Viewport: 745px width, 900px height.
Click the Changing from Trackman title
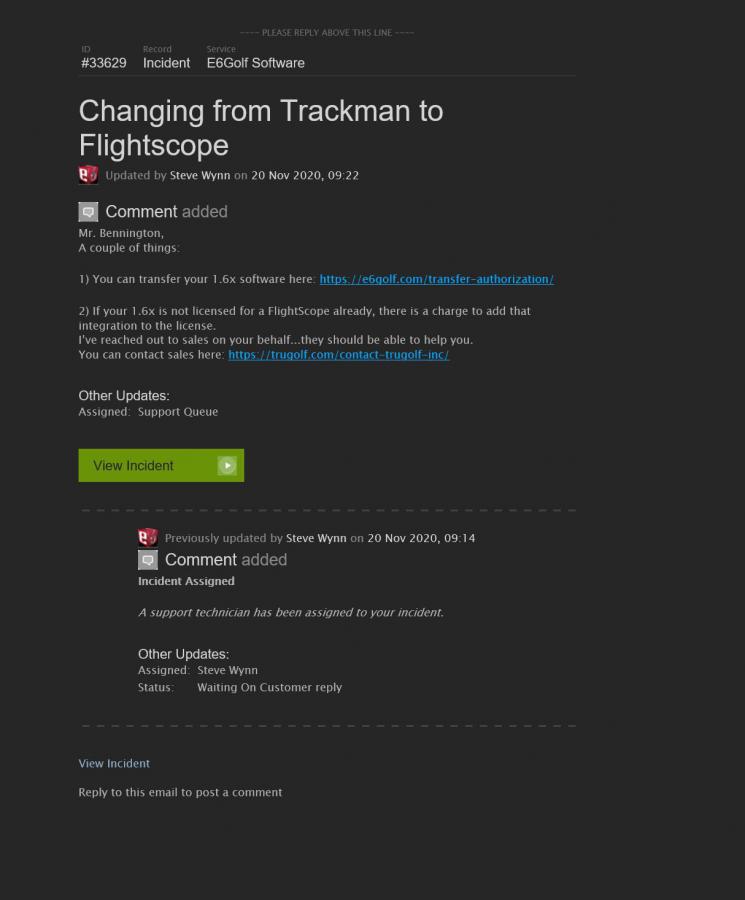tap(261, 127)
